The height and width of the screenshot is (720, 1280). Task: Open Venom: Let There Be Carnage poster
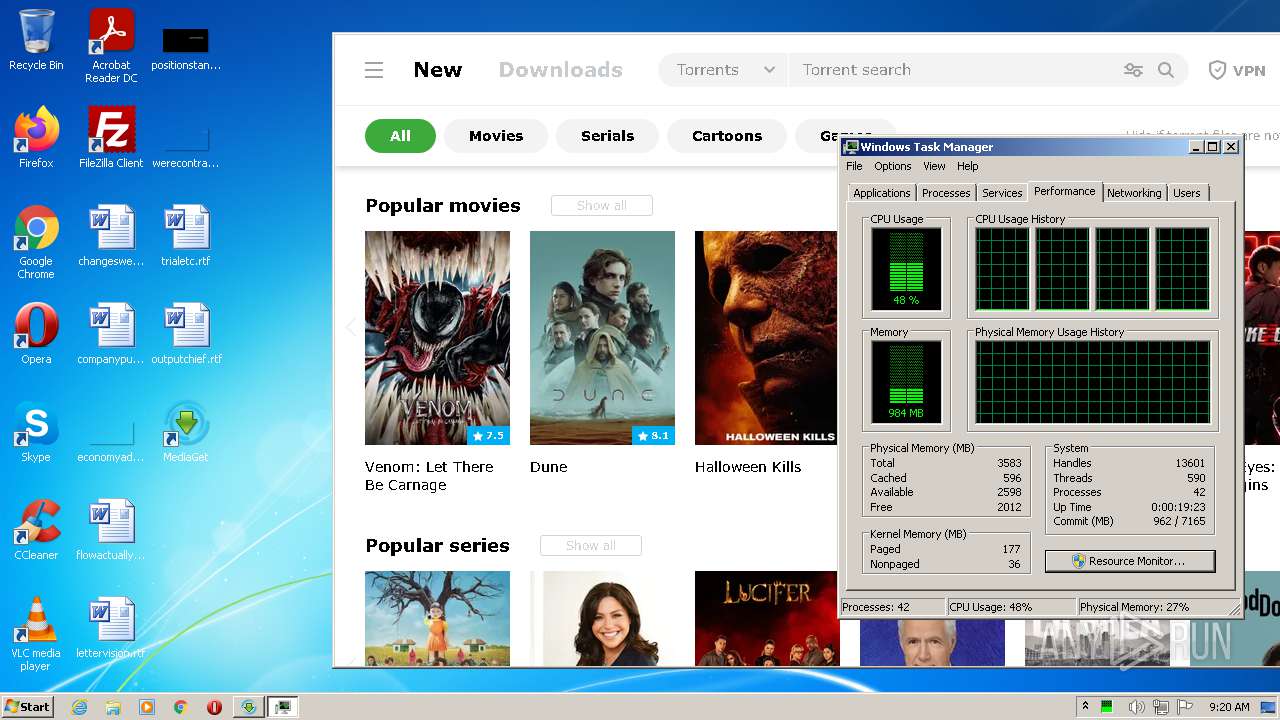(x=437, y=338)
